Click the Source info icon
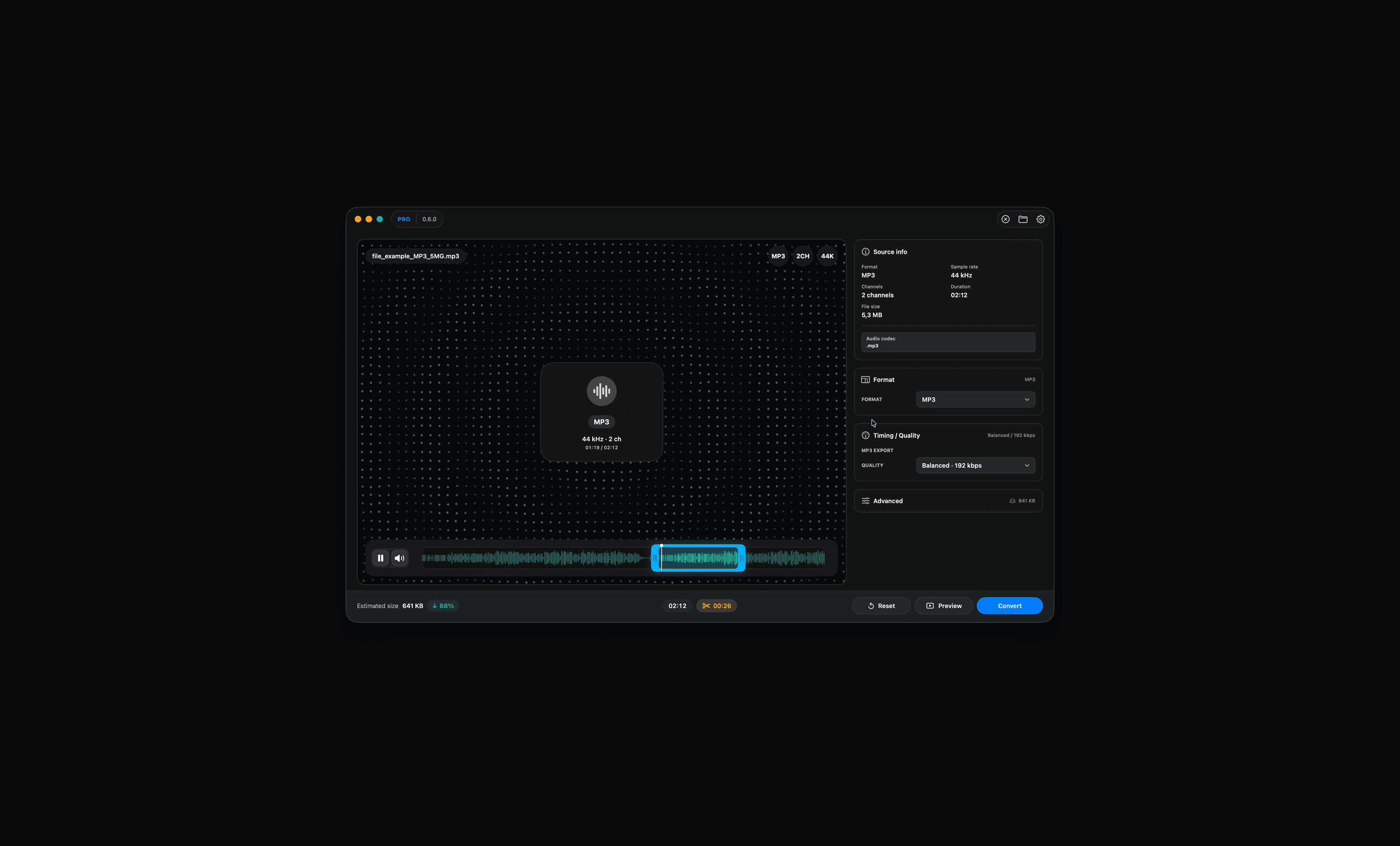Image resolution: width=1400 pixels, height=846 pixels. coord(865,252)
